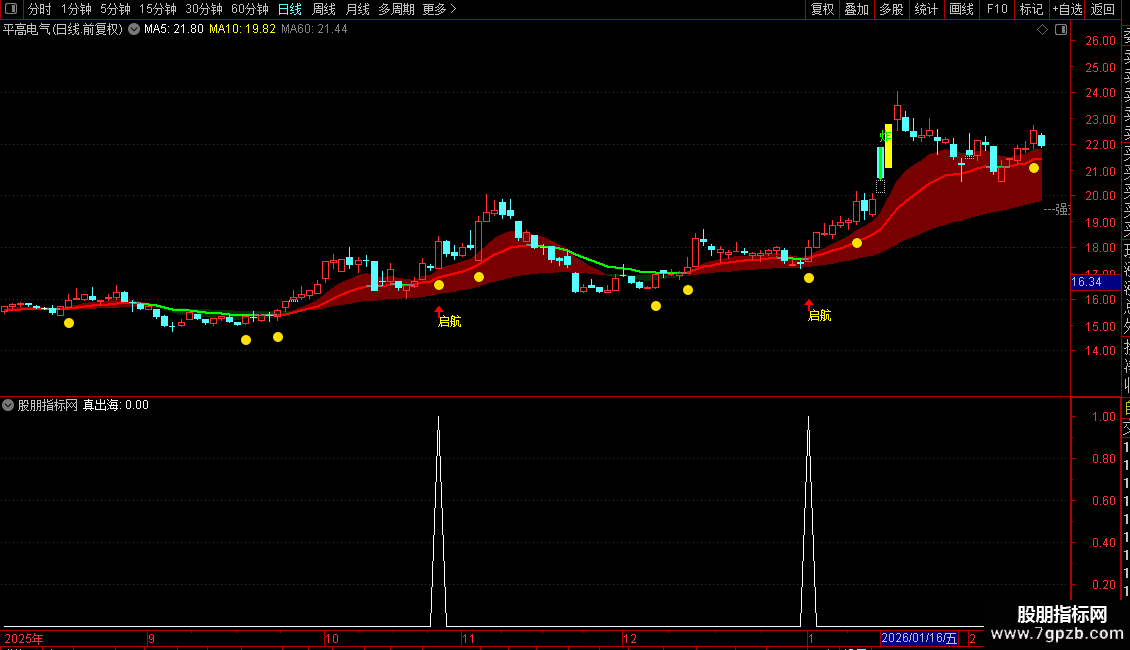
Task: Click the 26.00 price axis label
Action: [x=1100, y=40]
